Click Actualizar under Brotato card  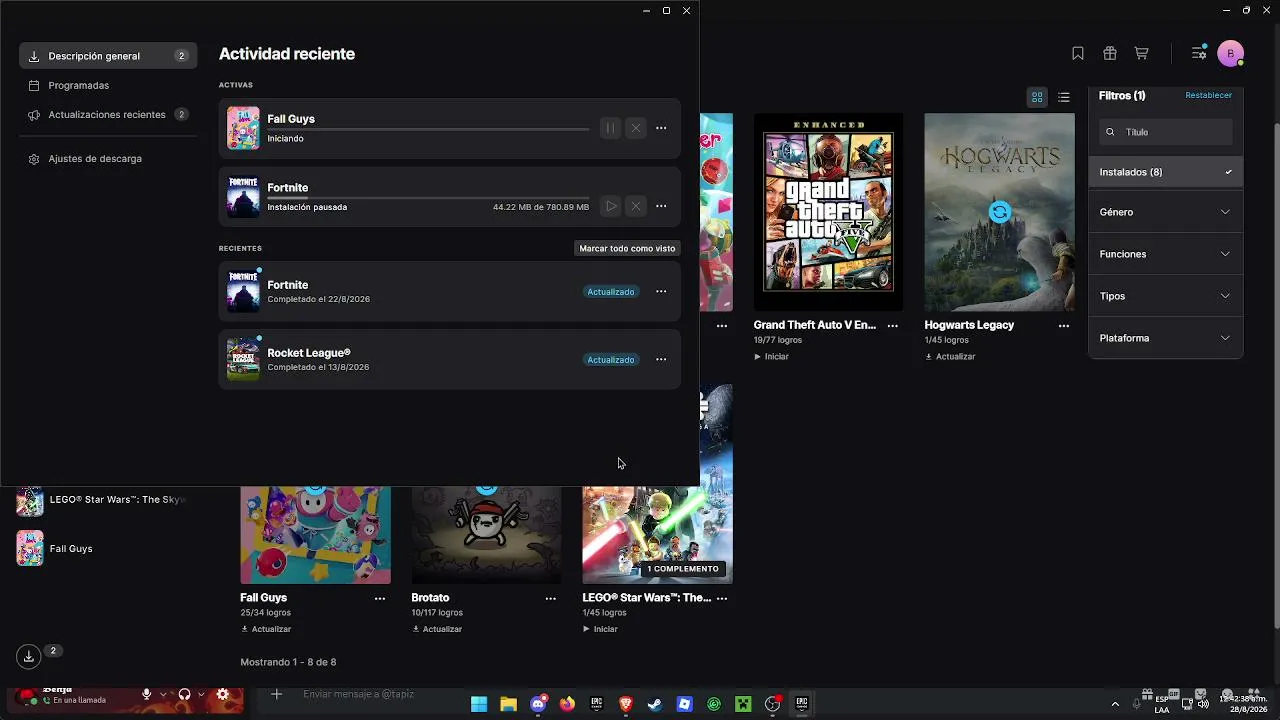click(x=437, y=630)
